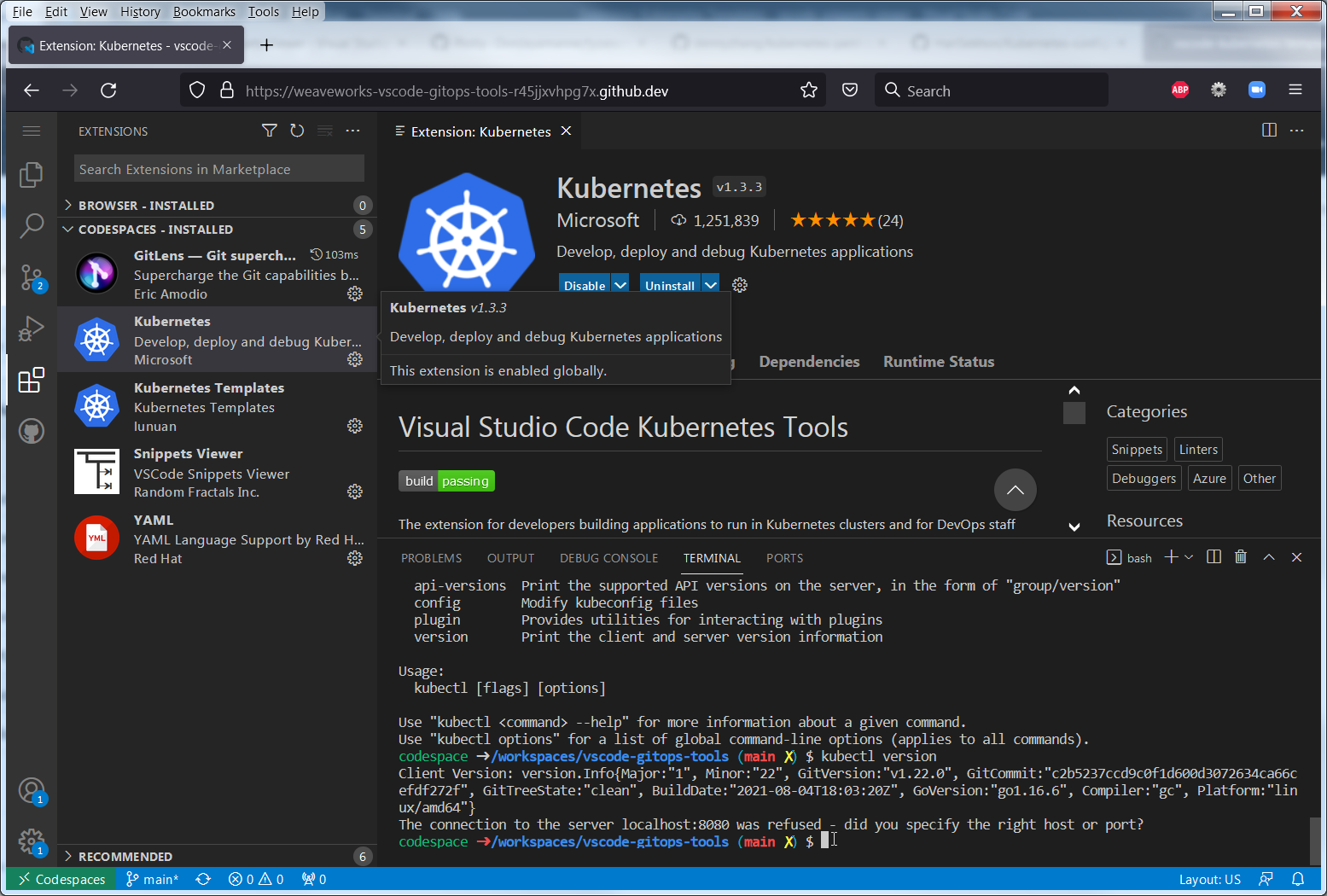Open the GitHub view in the activity bar
The width and height of the screenshot is (1327, 896).
32,431
